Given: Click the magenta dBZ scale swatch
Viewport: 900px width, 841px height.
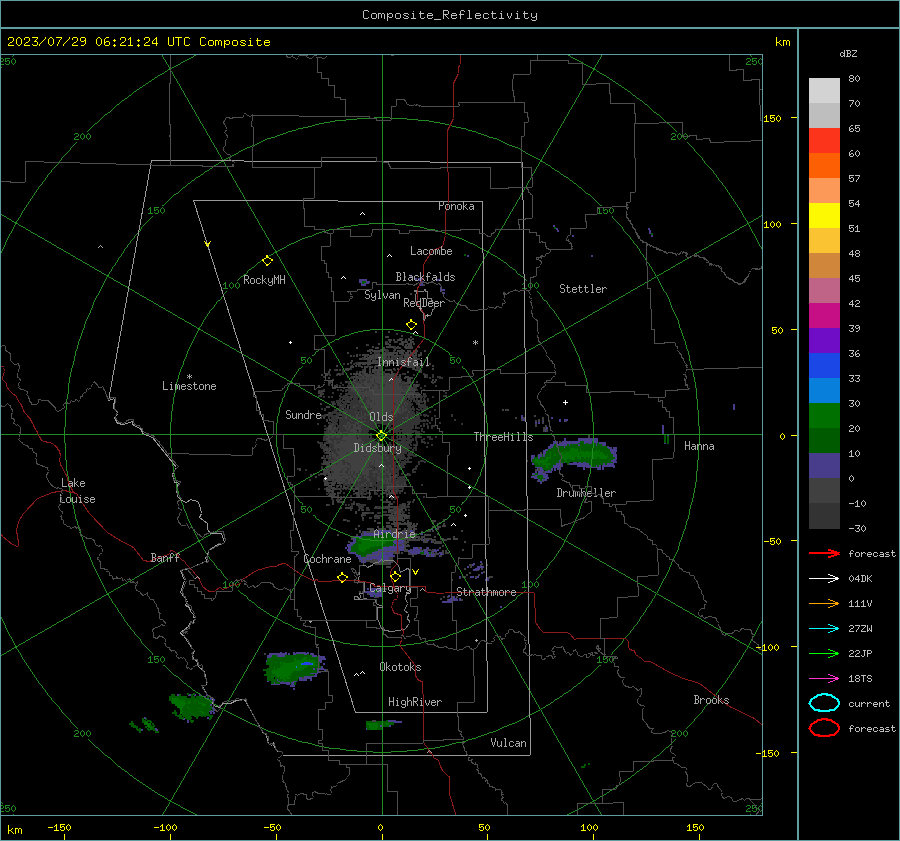Looking at the screenshot, I should click(x=824, y=315).
